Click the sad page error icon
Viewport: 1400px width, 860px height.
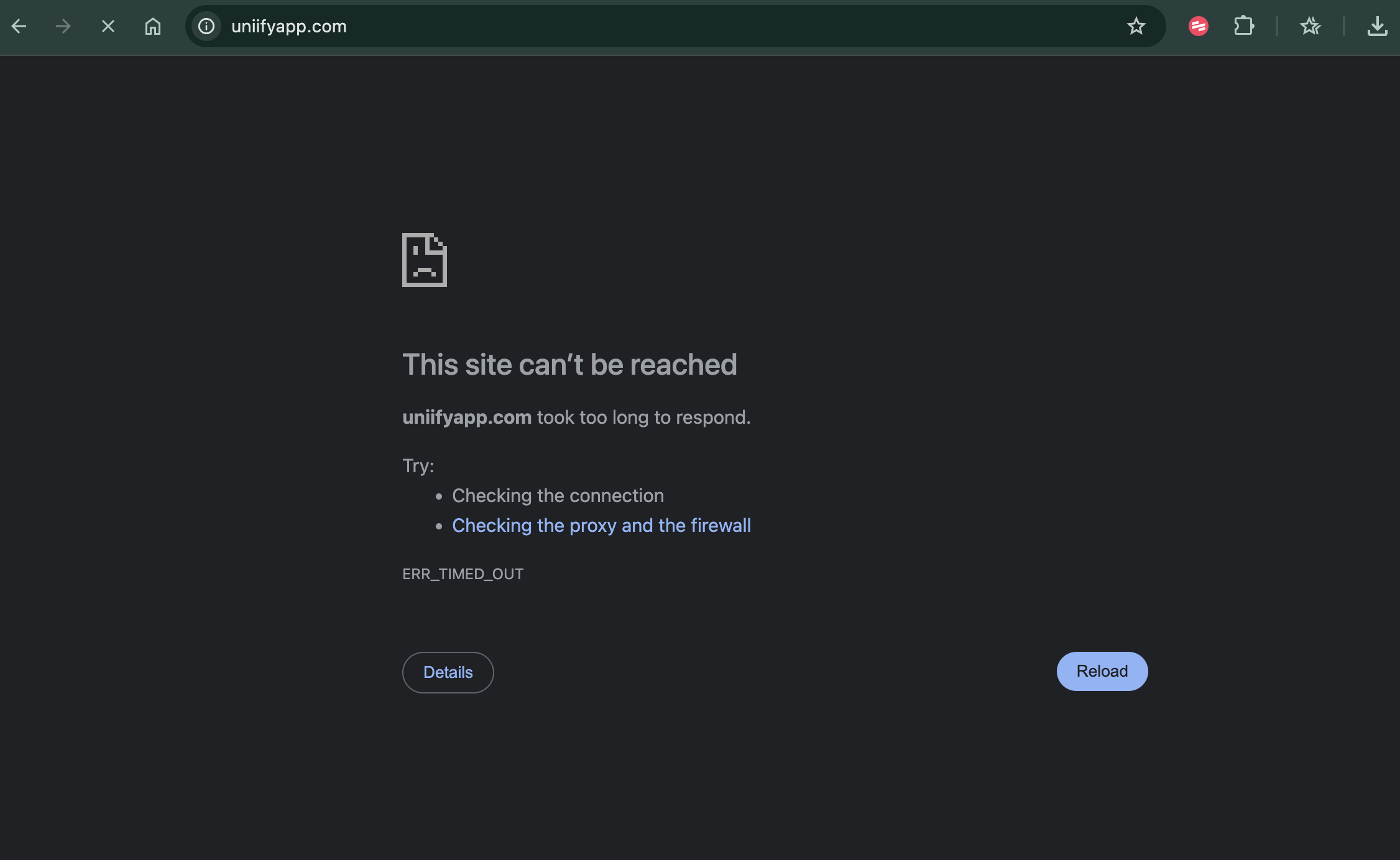pyautogui.click(x=425, y=260)
